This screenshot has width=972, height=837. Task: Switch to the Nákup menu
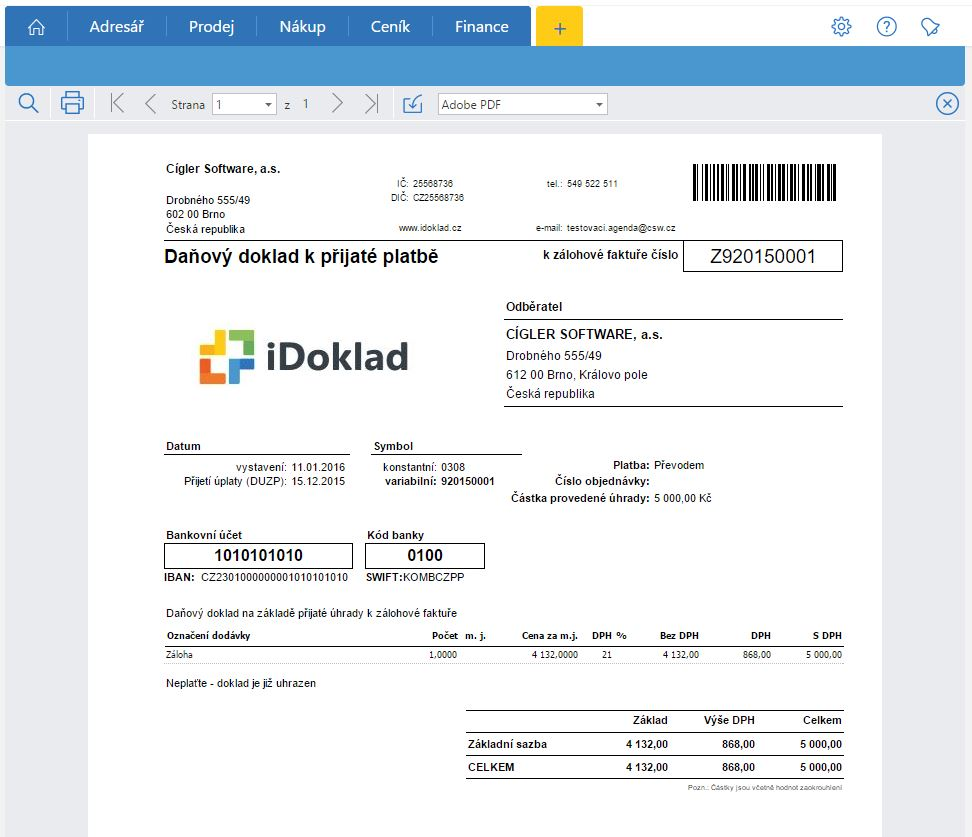[302, 27]
